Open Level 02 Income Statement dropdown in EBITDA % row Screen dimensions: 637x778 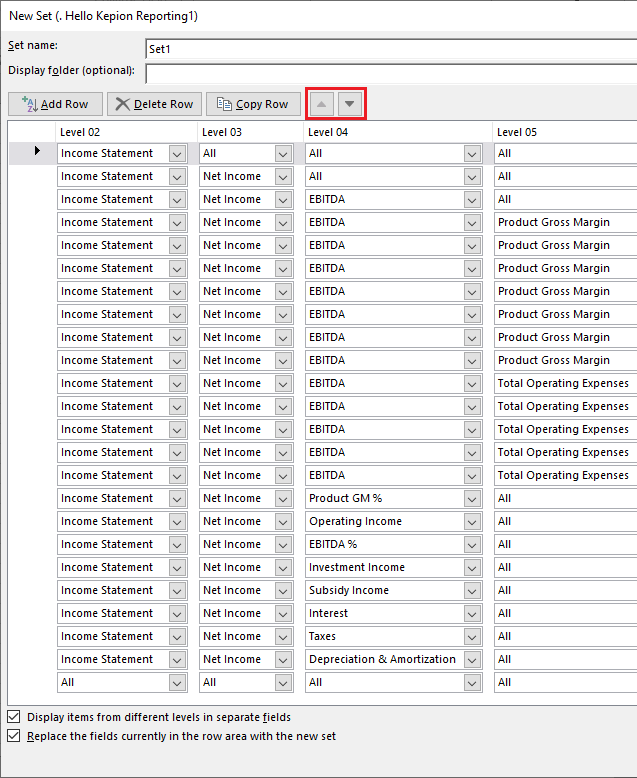click(x=177, y=544)
